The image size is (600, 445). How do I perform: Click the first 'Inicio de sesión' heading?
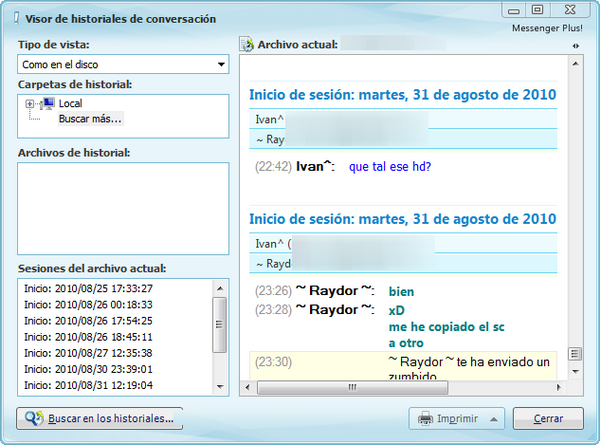pos(403,95)
